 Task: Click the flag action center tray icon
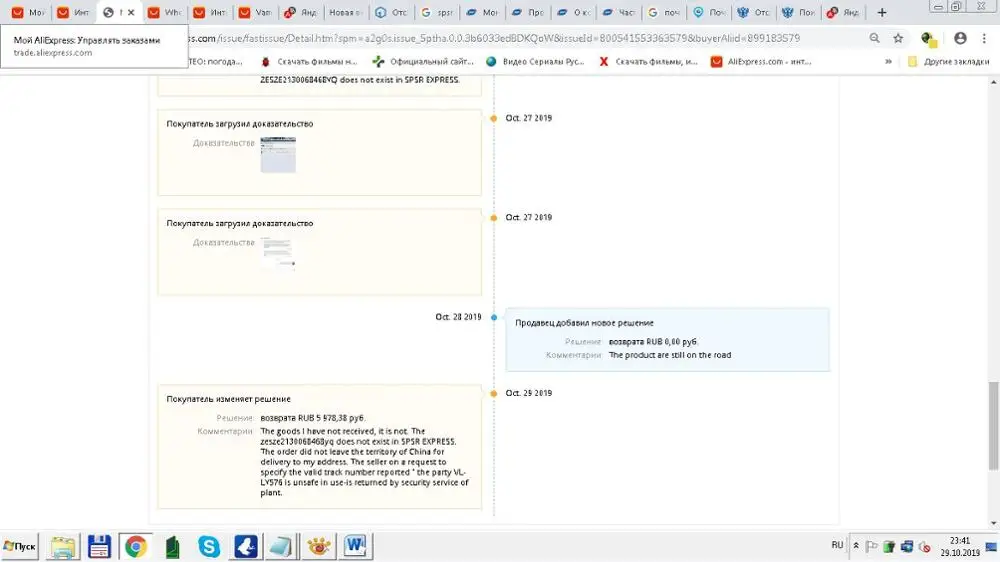[871, 547]
